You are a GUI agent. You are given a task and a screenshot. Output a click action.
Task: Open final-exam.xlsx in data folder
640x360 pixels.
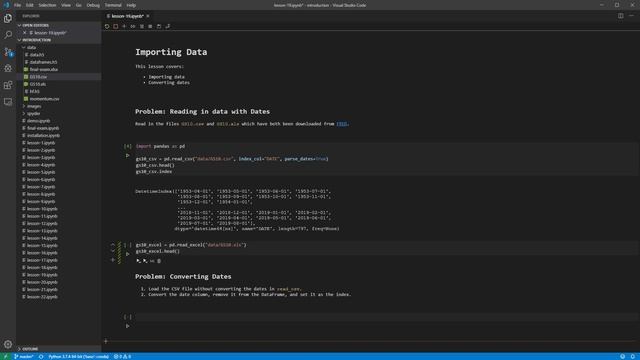(58, 69)
